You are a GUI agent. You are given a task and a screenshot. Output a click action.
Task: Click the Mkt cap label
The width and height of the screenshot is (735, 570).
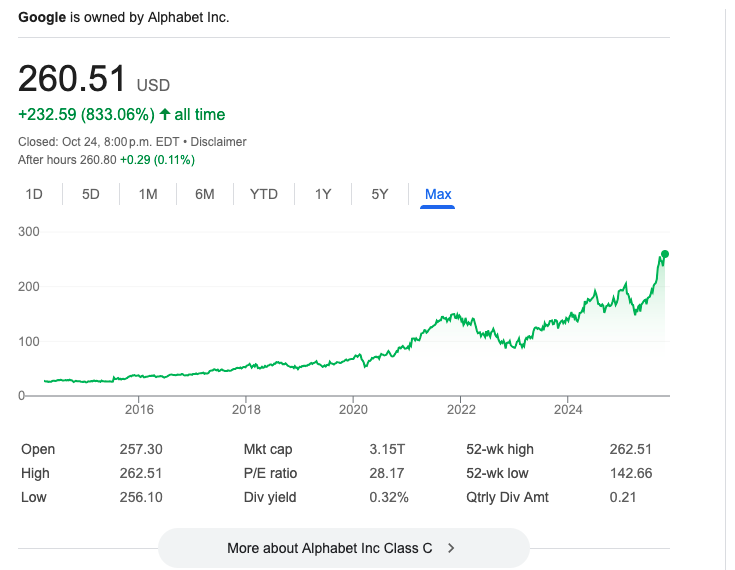tap(268, 449)
